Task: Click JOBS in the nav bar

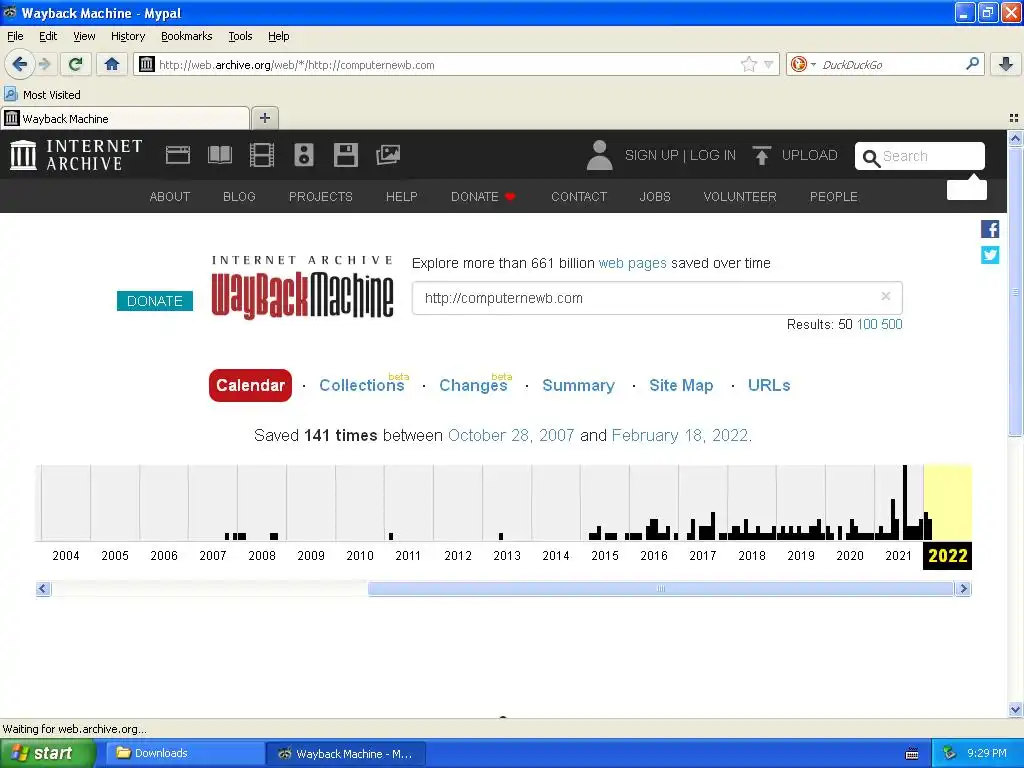Action: pyautogui.click(x=655, y=197)
